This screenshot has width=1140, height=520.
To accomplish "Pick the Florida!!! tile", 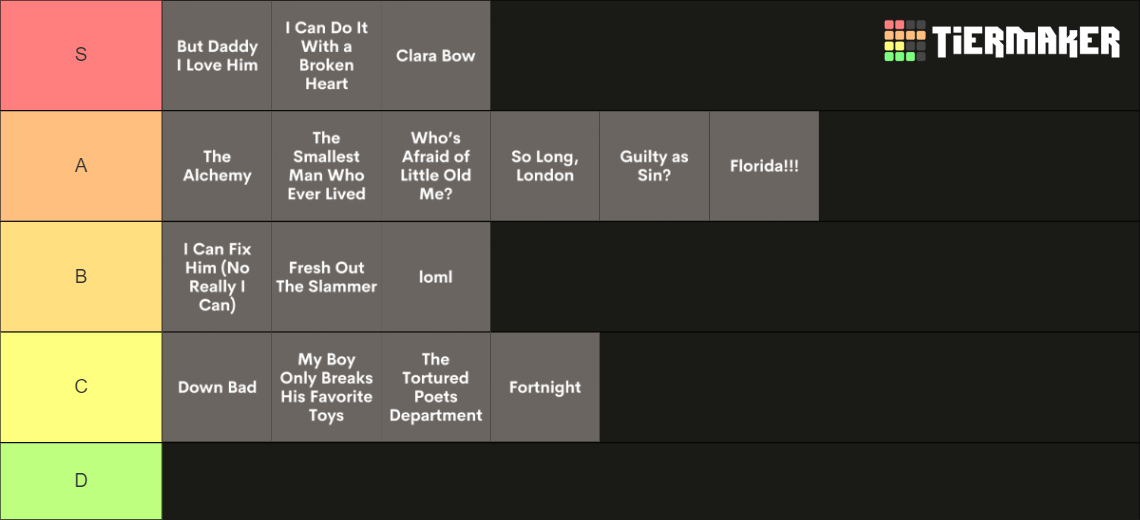I will click(764, 166).
